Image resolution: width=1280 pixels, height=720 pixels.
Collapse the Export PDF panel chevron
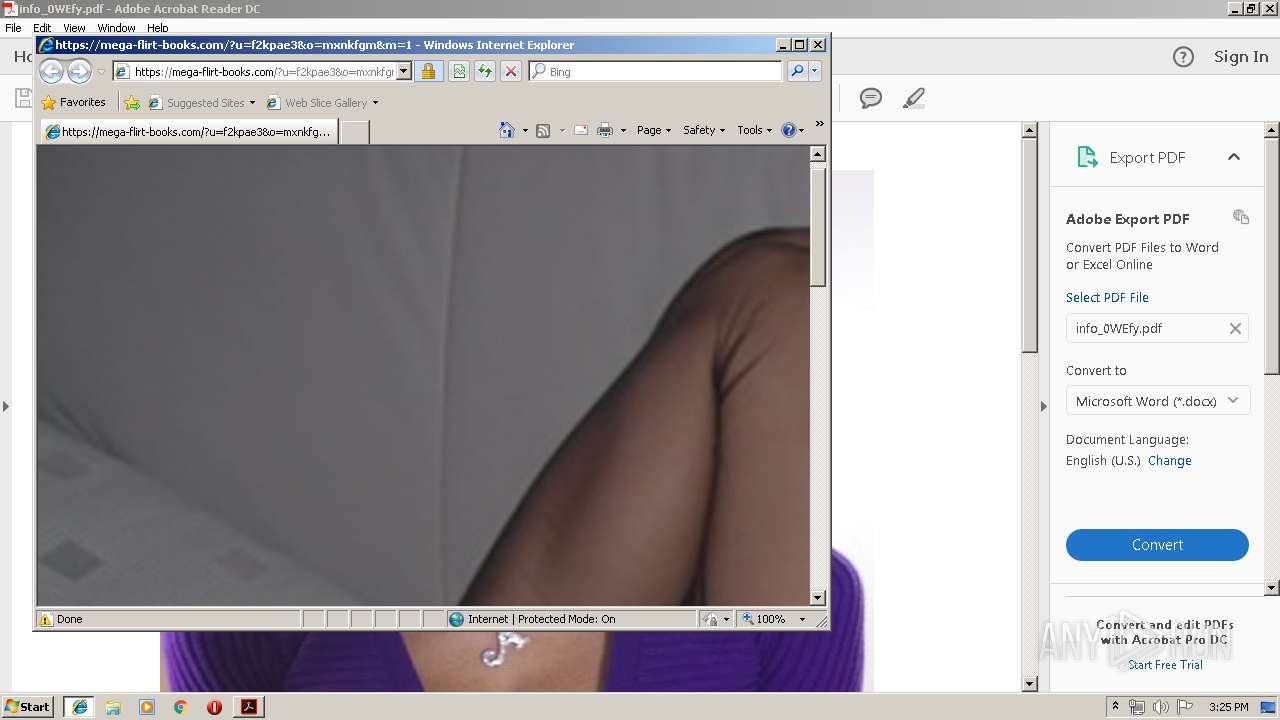(x=1234, y=157)
